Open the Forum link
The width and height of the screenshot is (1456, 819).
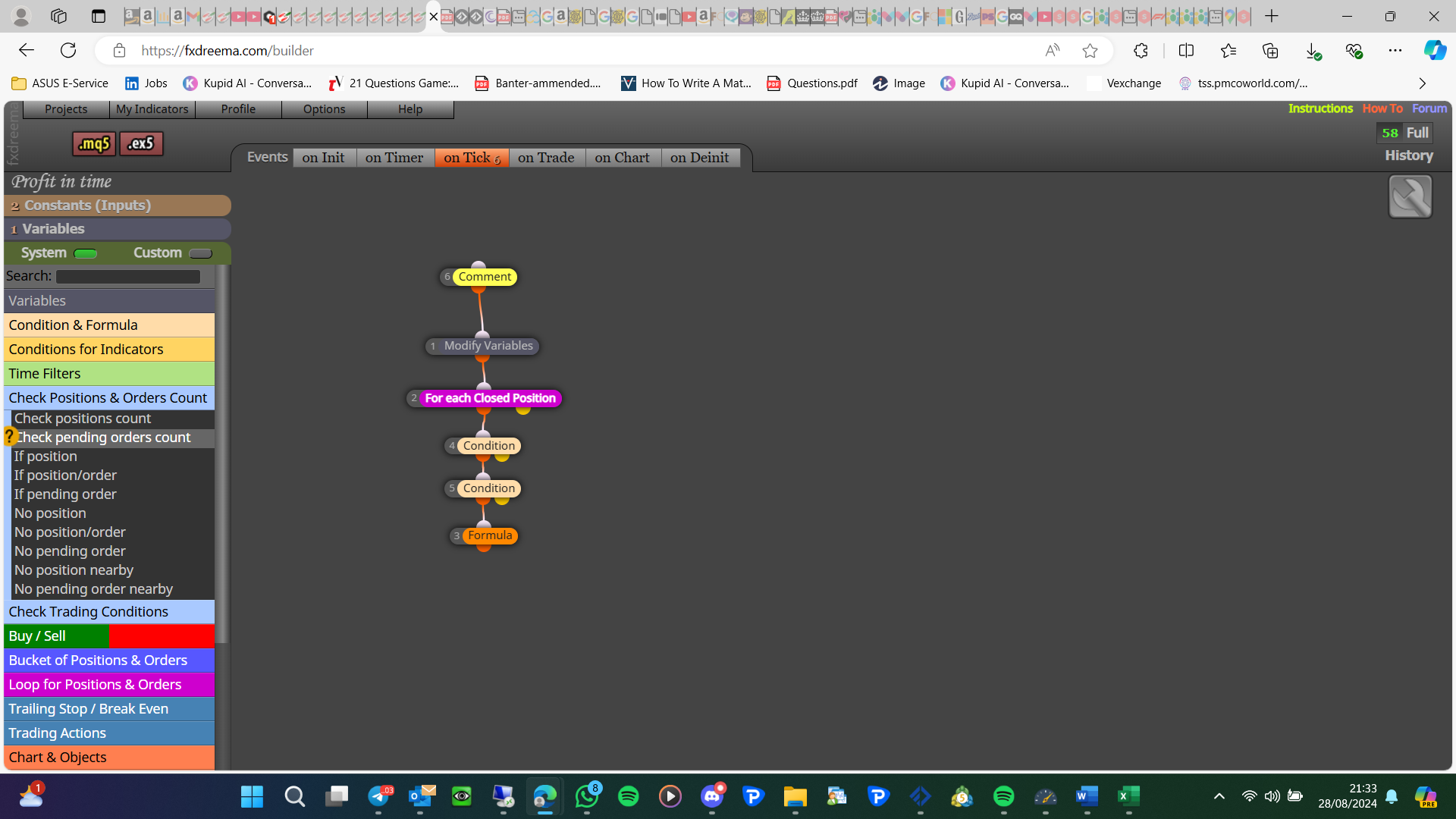[x=1429, y=108]
